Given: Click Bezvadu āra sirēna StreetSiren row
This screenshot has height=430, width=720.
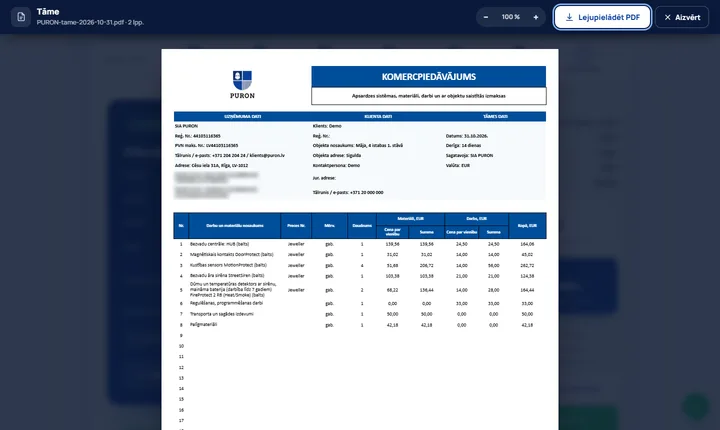Looking at the screenshot, I should click(x=360, y=276).
